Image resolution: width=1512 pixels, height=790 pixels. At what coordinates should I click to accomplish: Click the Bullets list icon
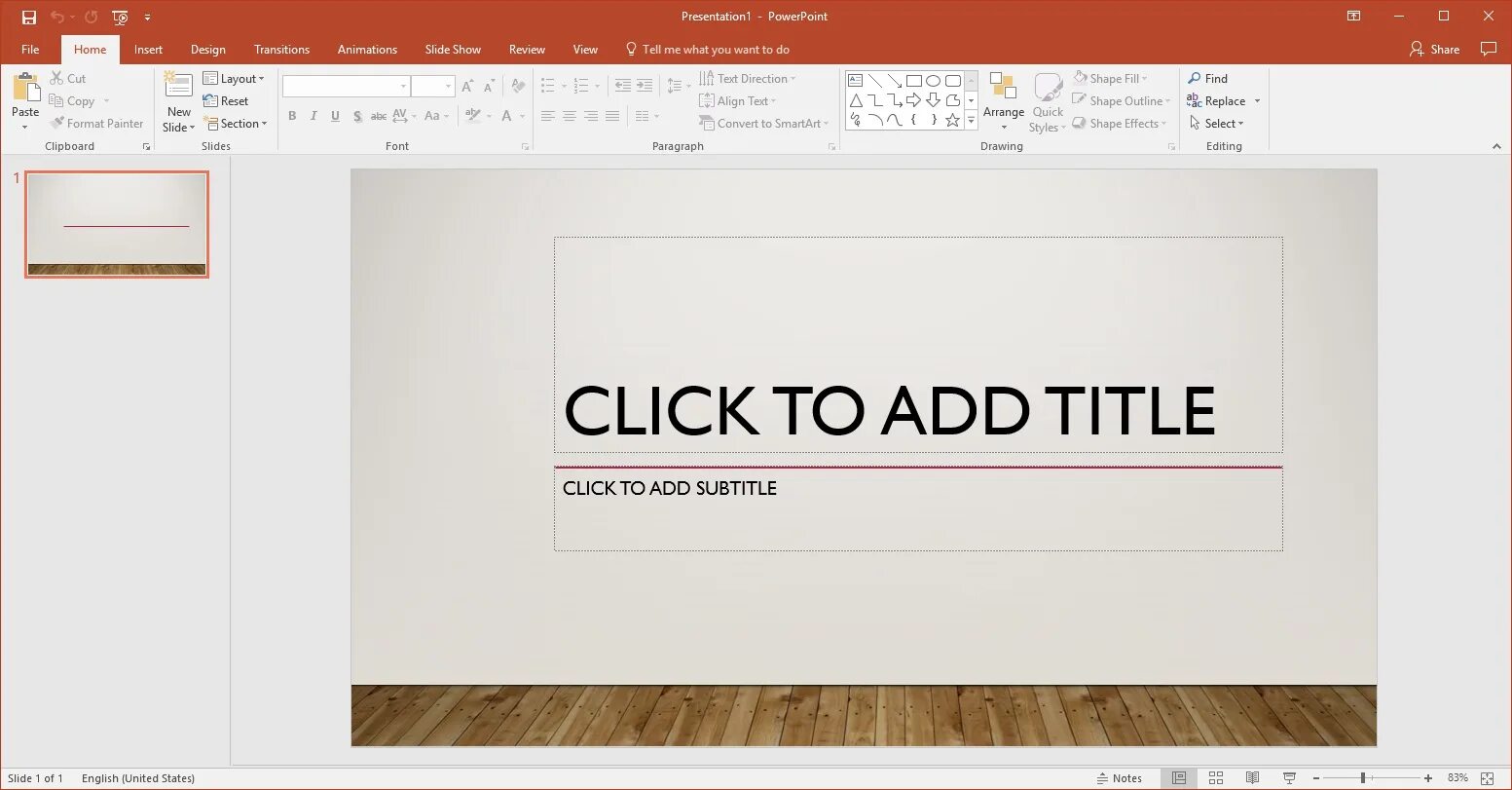pos(548,87)
